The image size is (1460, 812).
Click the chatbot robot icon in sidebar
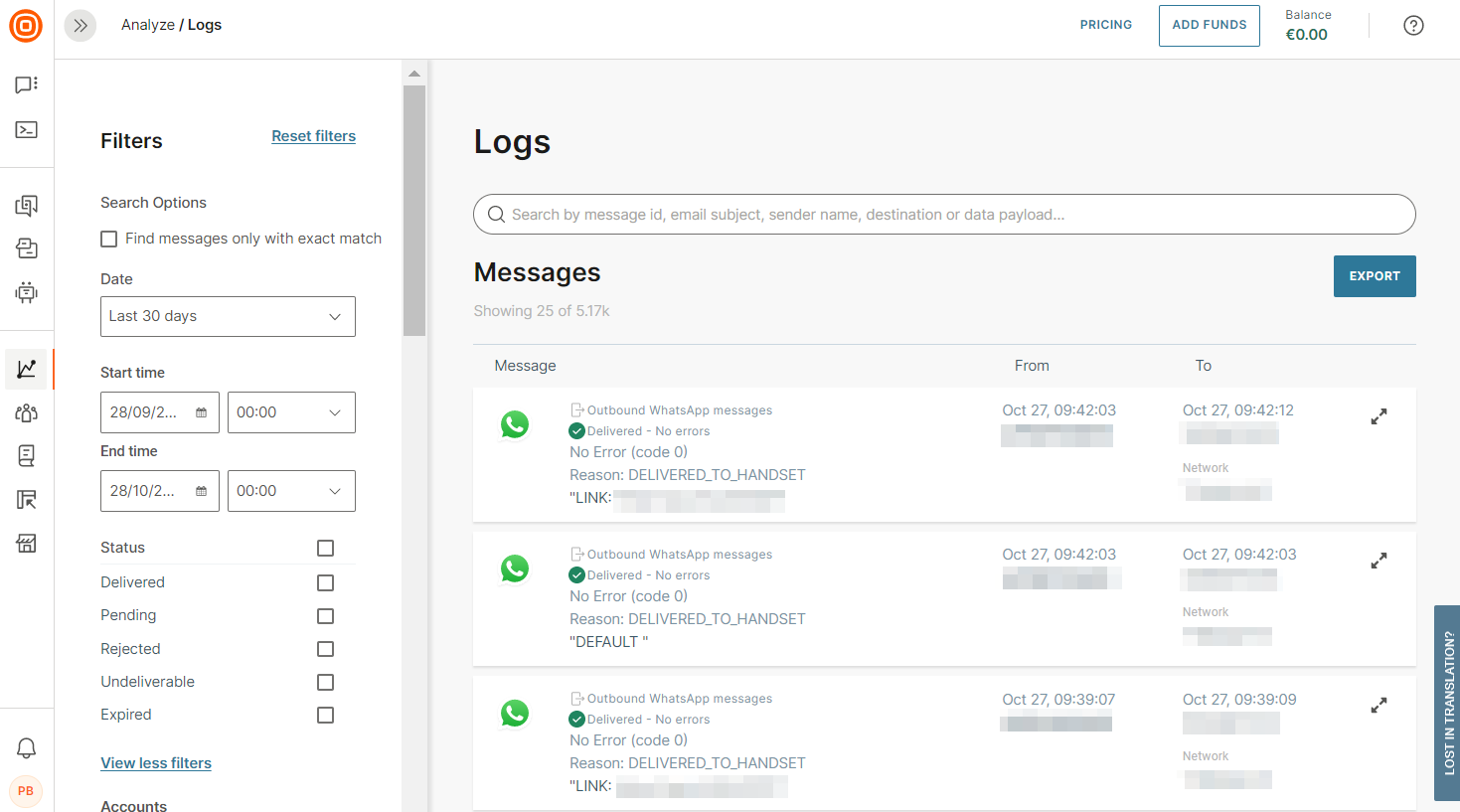27,292
